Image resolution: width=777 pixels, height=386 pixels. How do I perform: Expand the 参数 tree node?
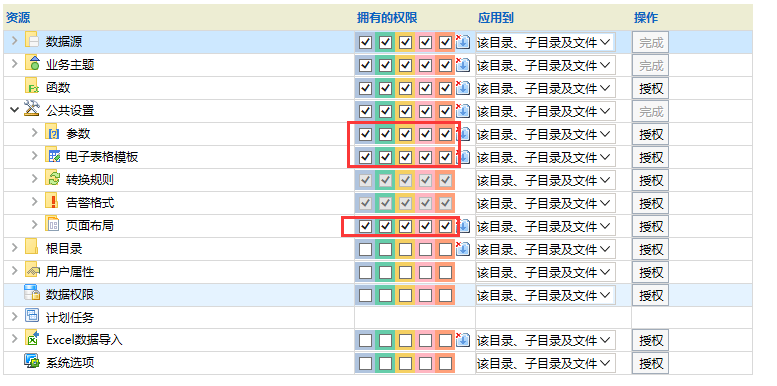pos(35,132)
